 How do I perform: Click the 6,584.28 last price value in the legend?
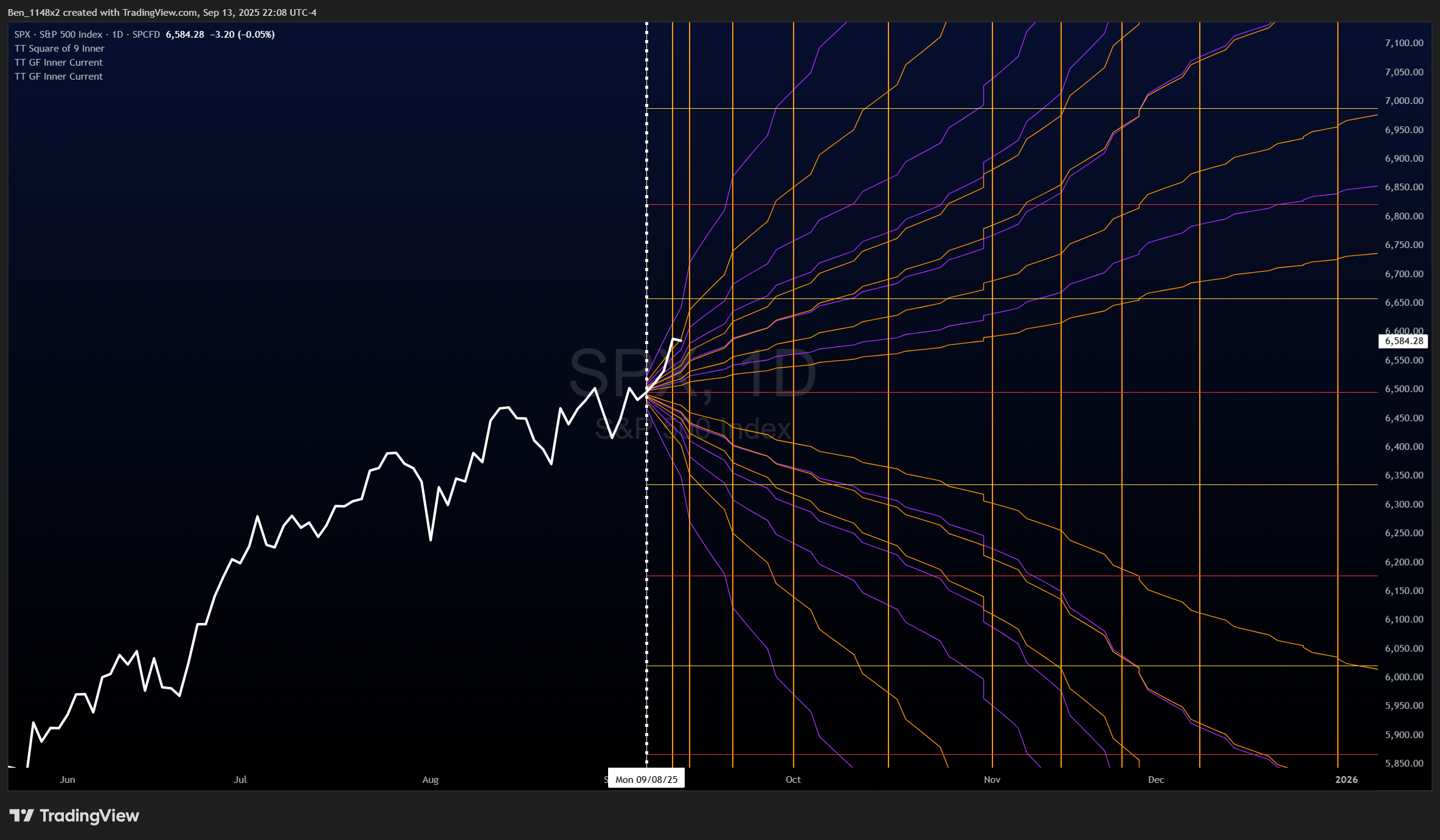(185, 35)
